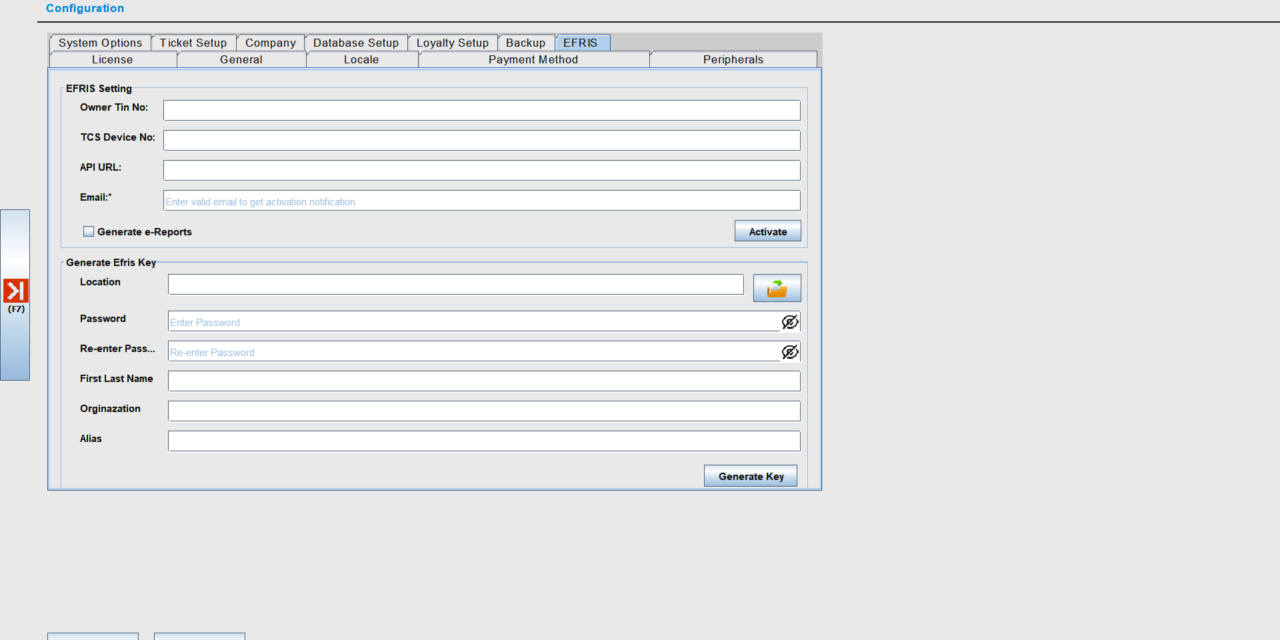The width and height of the screenshot is (1280, 640).
Task: Open folder browse icon next to Location
Action: point(777,288)
